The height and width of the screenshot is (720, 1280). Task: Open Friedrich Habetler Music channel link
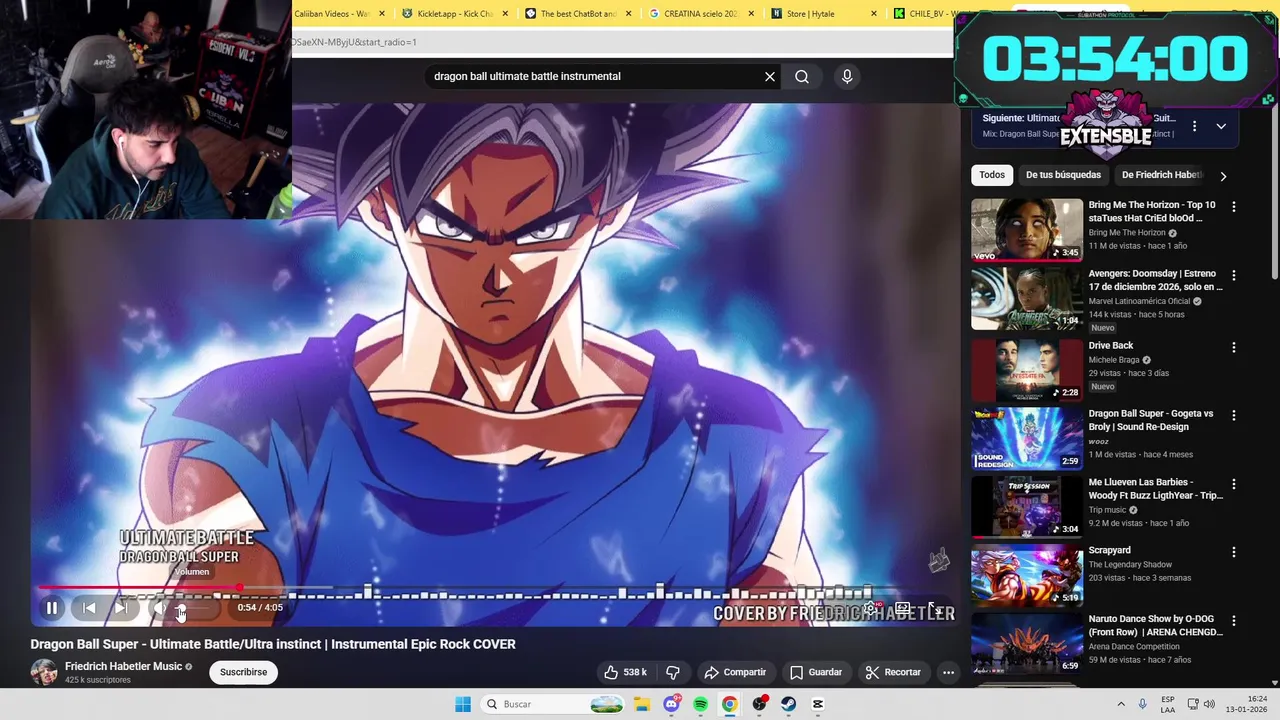coord(123,666)
